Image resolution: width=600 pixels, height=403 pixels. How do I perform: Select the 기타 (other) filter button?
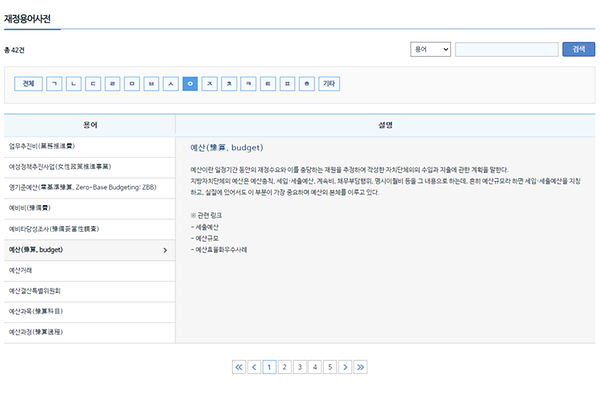(329, 84)
